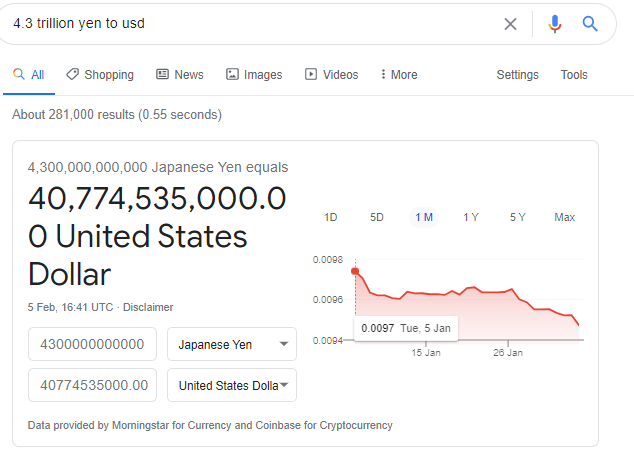Click the 0.0097 Tue, 5 Jan tooltip
The height and width of the screenshot is (451, 634).
tap(406, 328)
